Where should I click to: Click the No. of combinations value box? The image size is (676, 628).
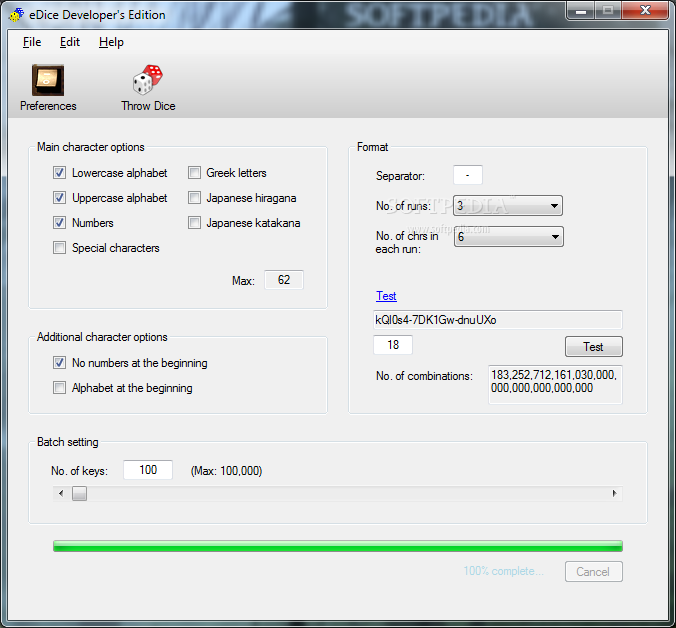[x=555, y=384]
